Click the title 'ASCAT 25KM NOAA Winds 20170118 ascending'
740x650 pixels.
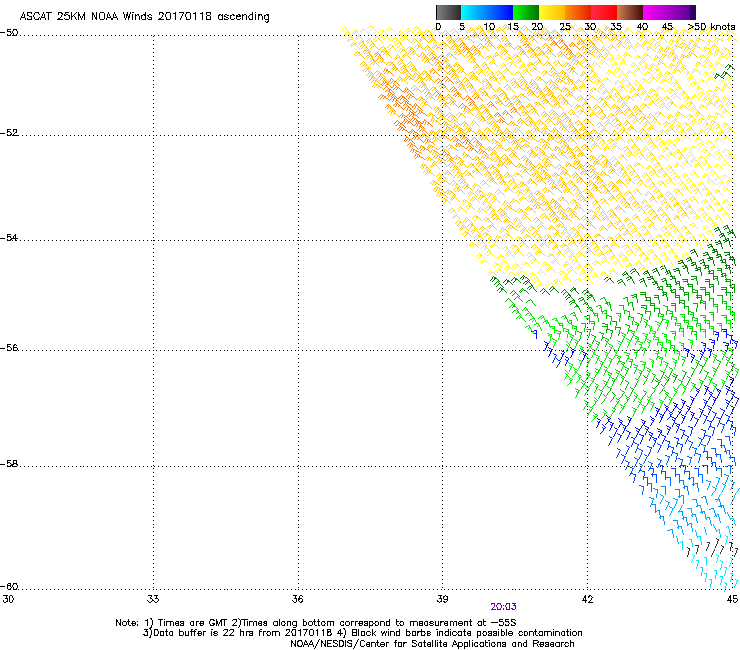tap(144, 17)
